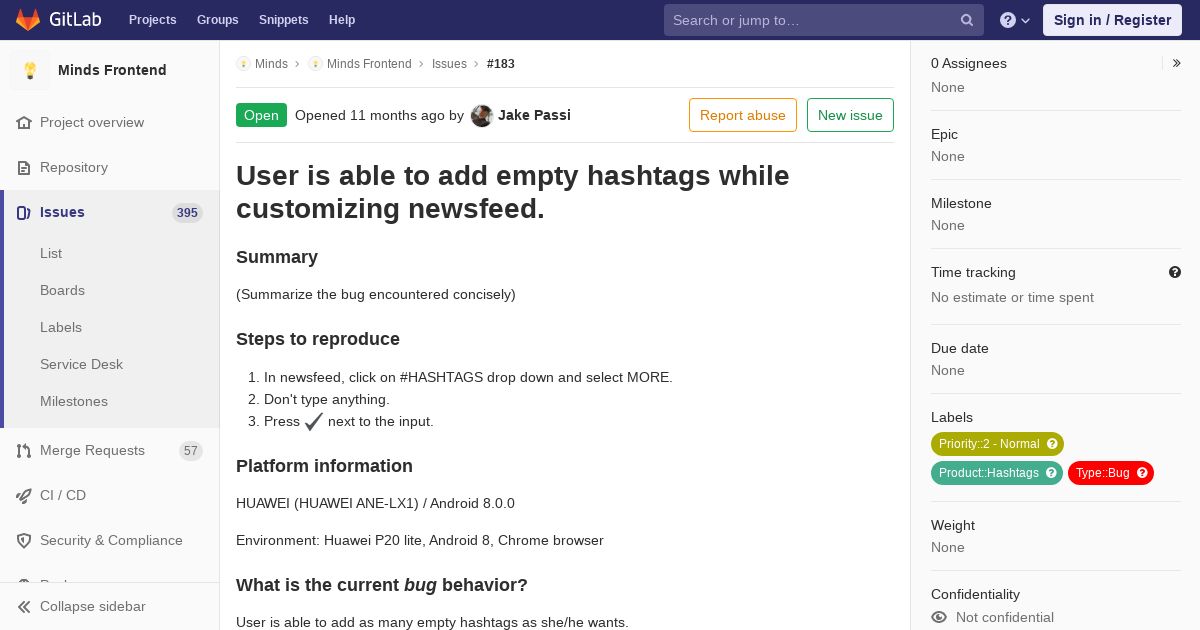
Task: Click the Repository file icon
Action: click(24, 167)
